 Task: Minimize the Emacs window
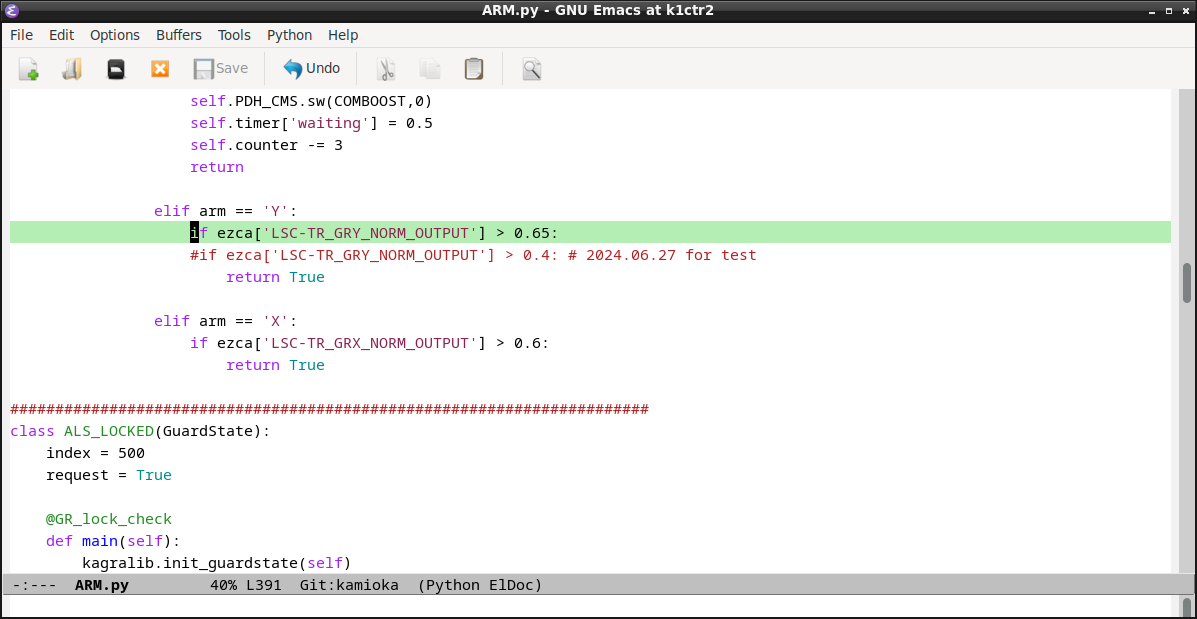(1151, 11)
